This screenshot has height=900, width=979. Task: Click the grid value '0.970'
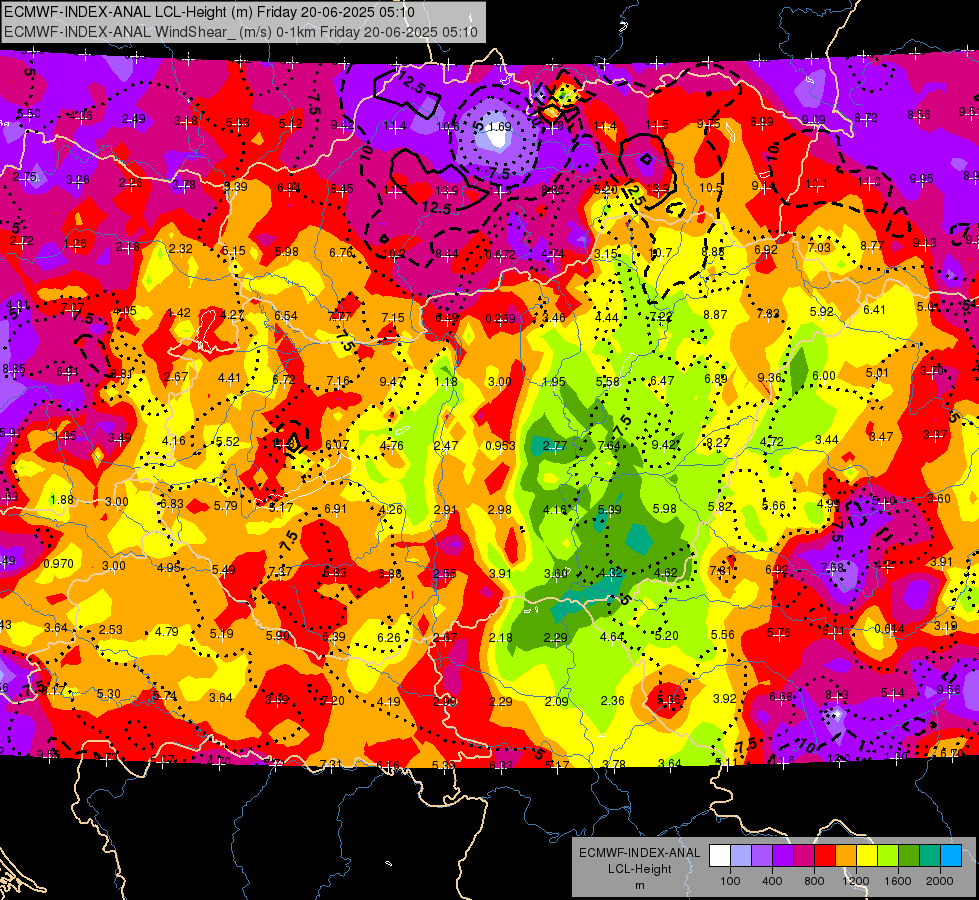pyautogui.click(x=59, y=563)
